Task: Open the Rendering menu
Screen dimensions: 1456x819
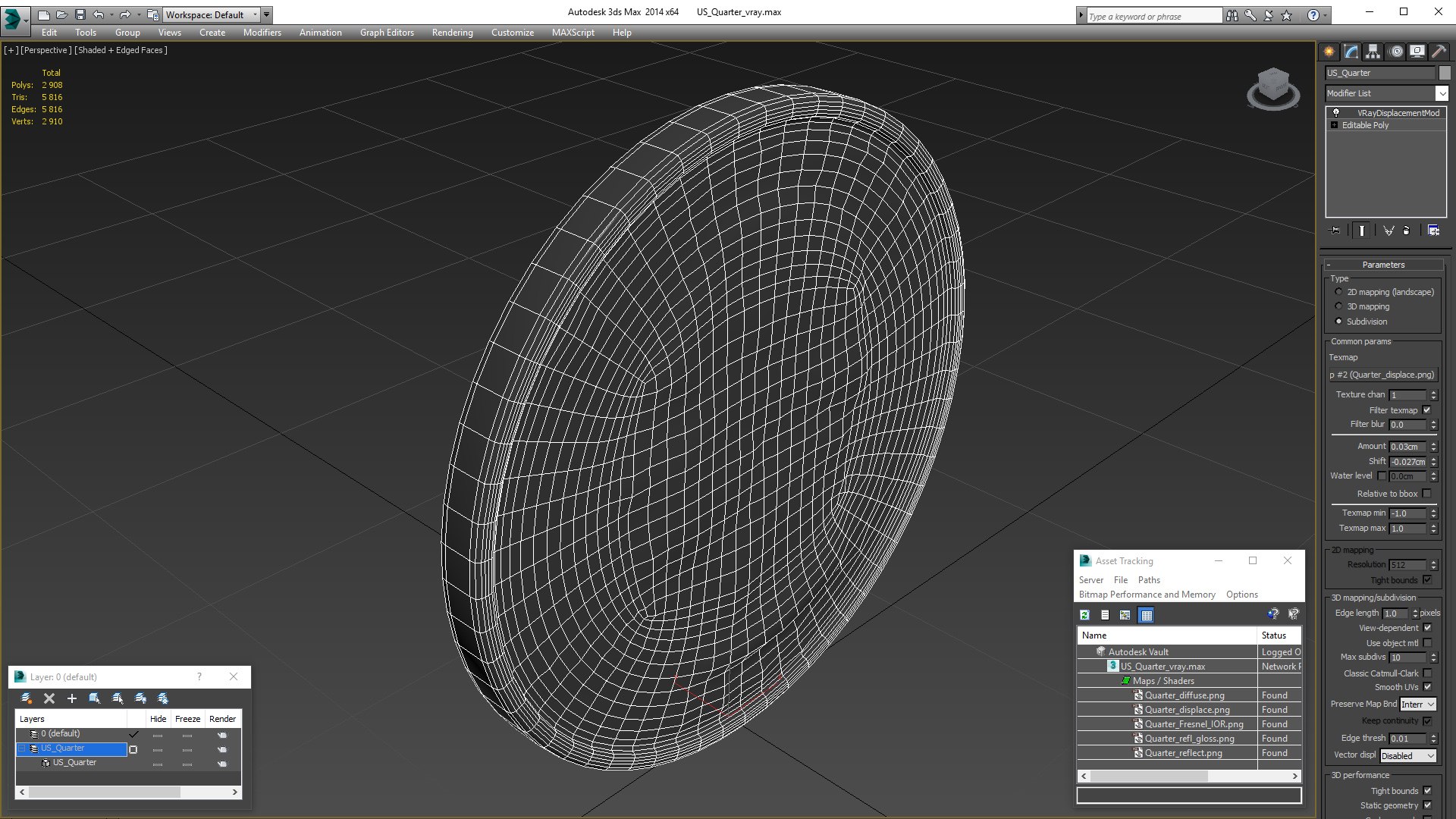Action: pos(452,33)
